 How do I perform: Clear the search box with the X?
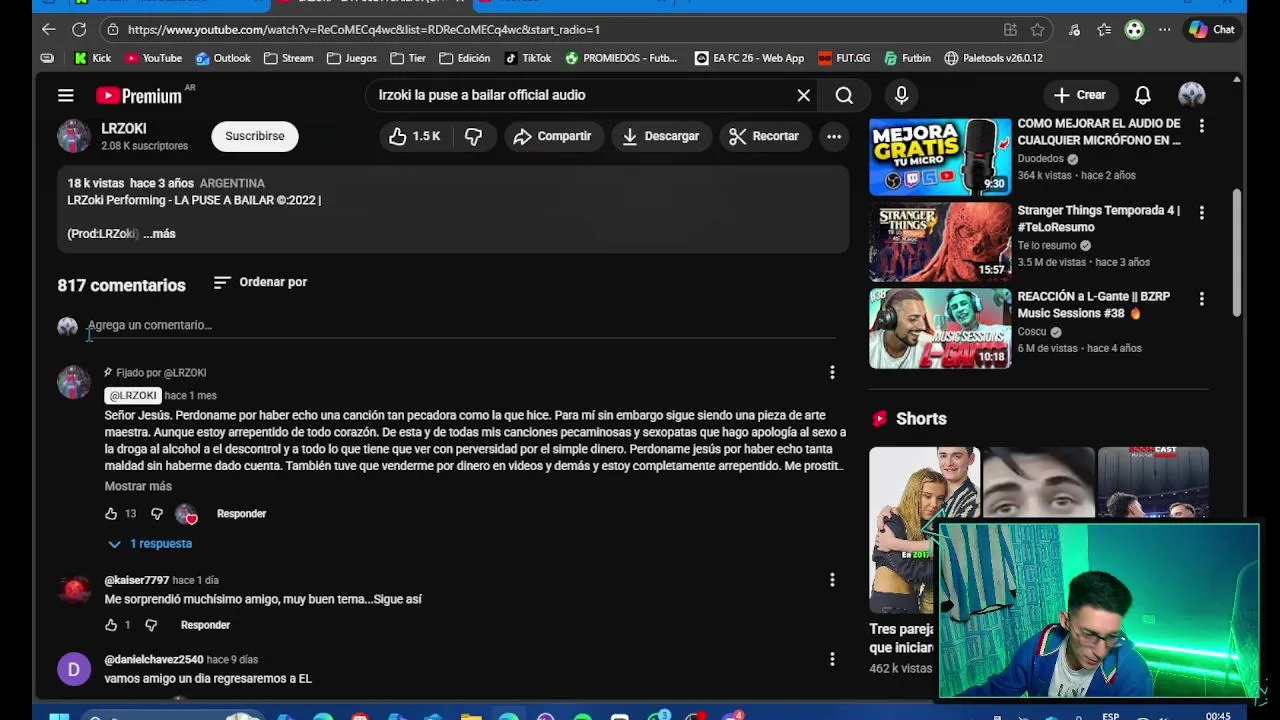[803, 95]
